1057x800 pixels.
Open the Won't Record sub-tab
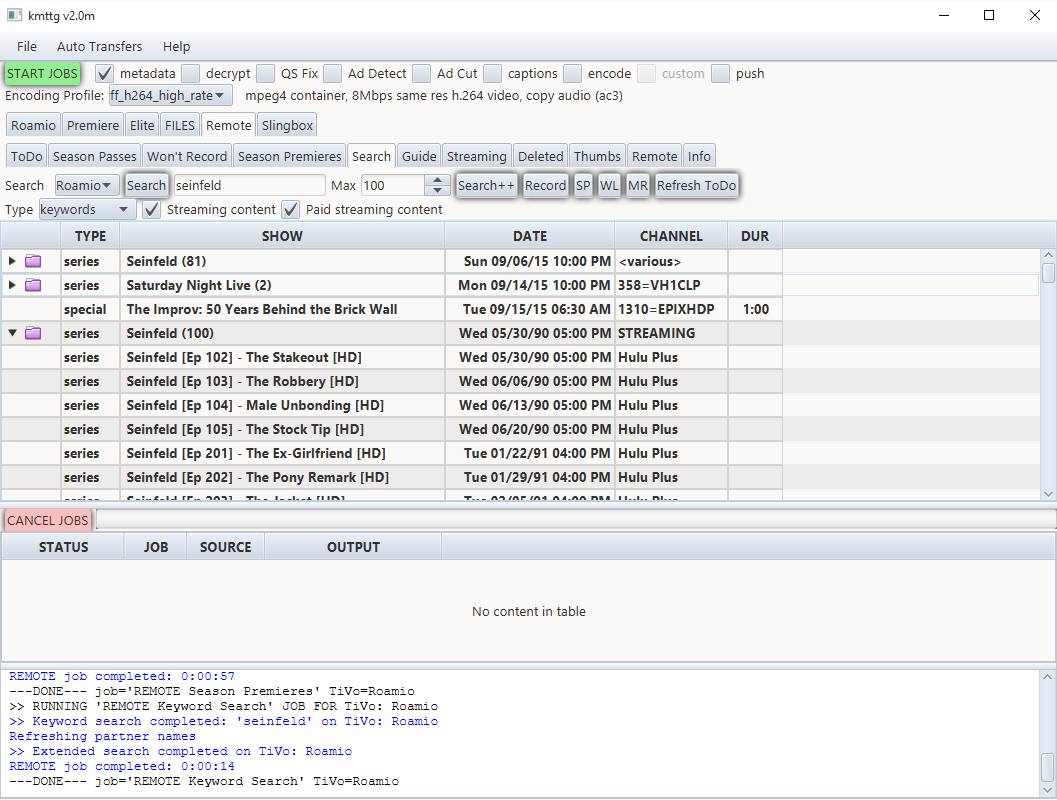click(187, 156)
